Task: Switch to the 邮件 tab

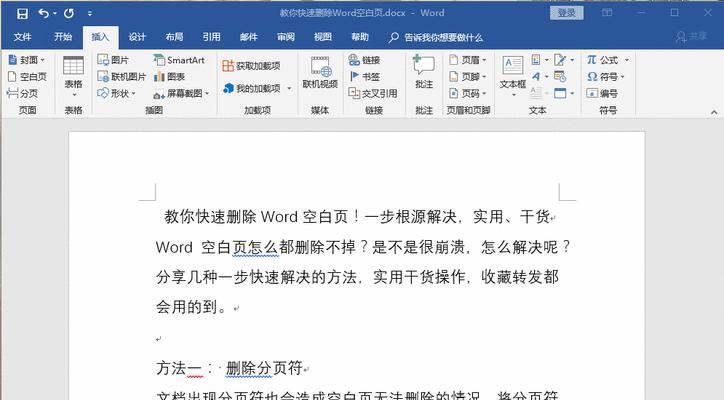Action: pyautogui.click(x=248, y=37)
